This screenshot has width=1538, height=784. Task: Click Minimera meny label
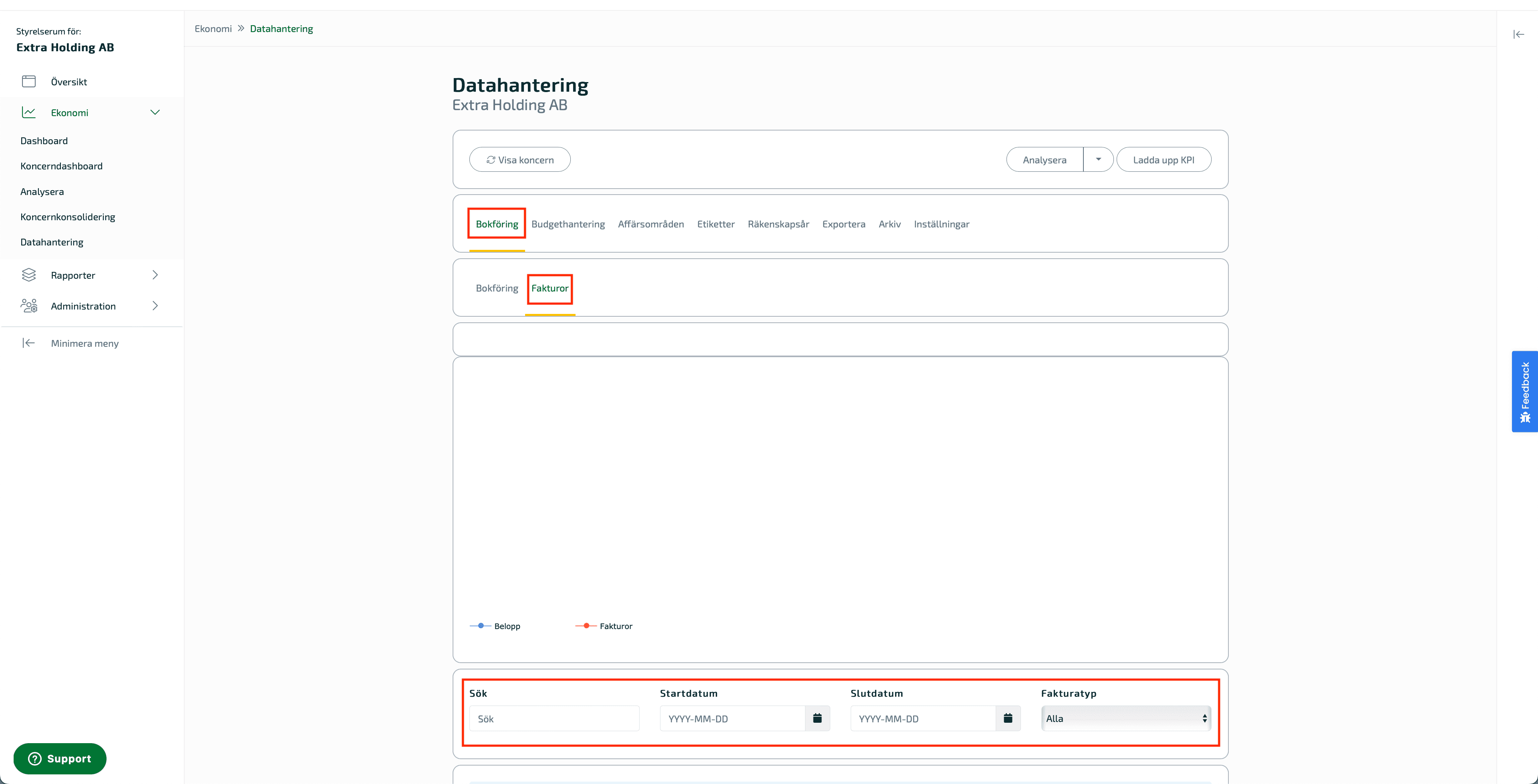[85, 343]
